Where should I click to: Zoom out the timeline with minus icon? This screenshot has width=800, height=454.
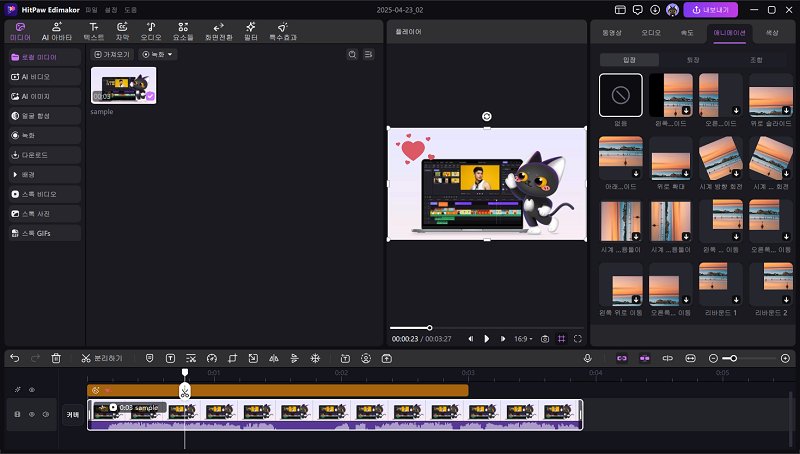(x=713, y=359)
